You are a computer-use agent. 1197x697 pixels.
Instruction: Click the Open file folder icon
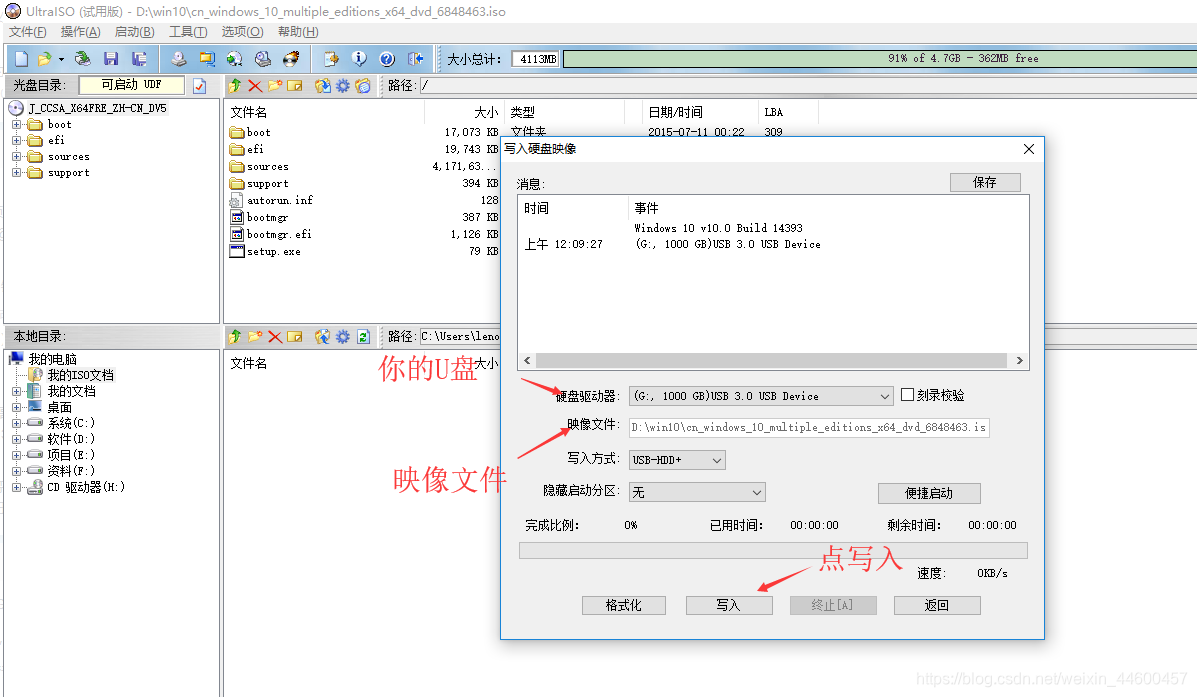point(44,59)
